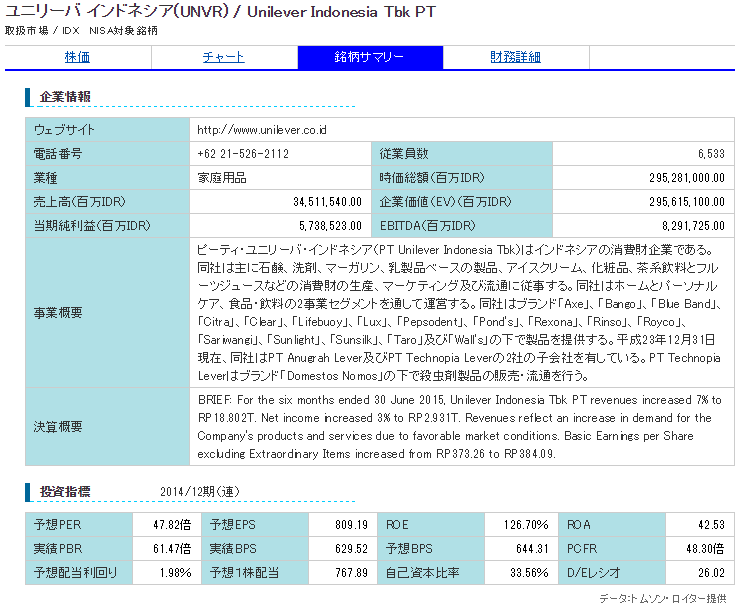
Task: Click the 当期純利益 value 5,738,523.00
Action: pyautogui.click(x=330, y=226)
